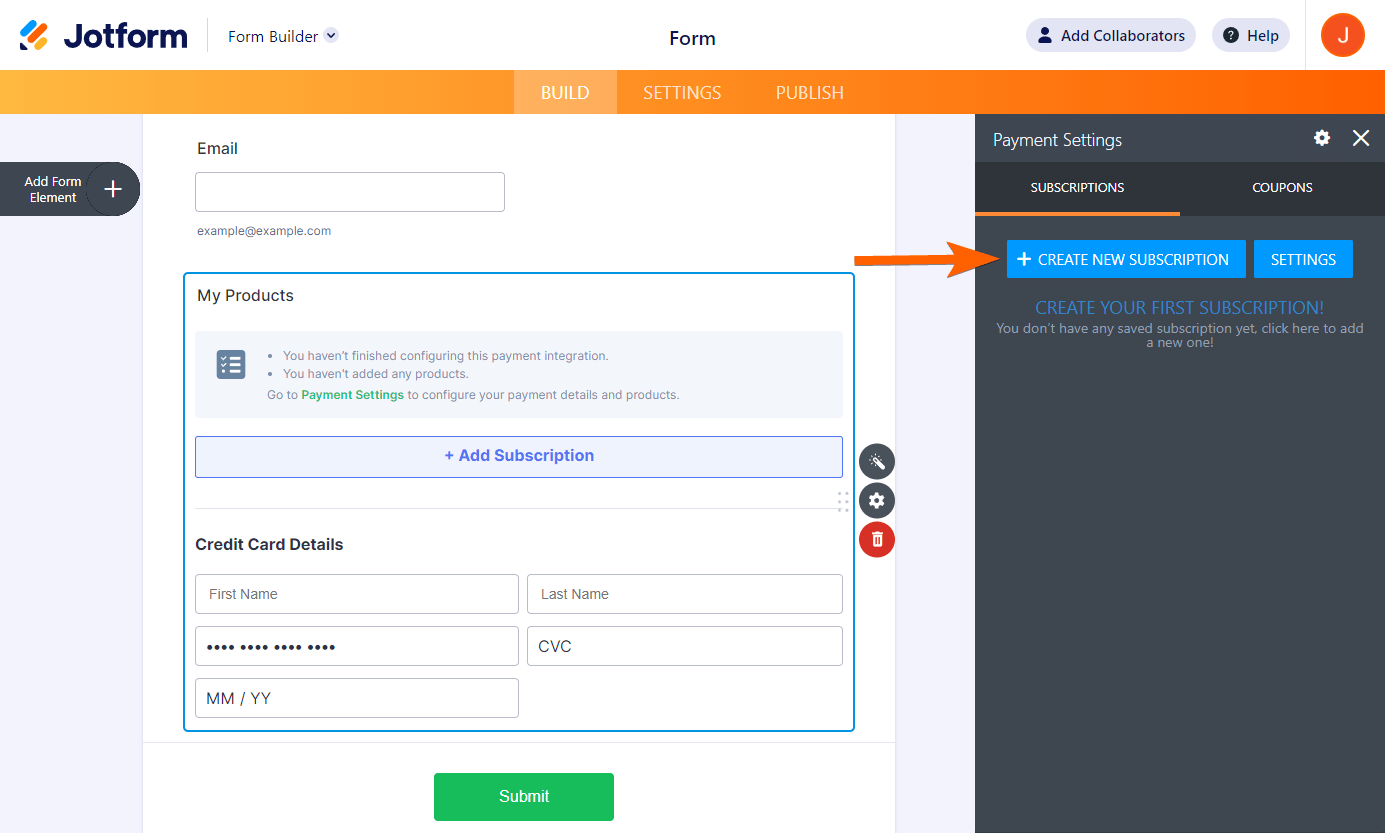The image size is (1385, 833).
Task: Open Payment Settings gear icon in panel header
Action: [x=1322, y=138]
